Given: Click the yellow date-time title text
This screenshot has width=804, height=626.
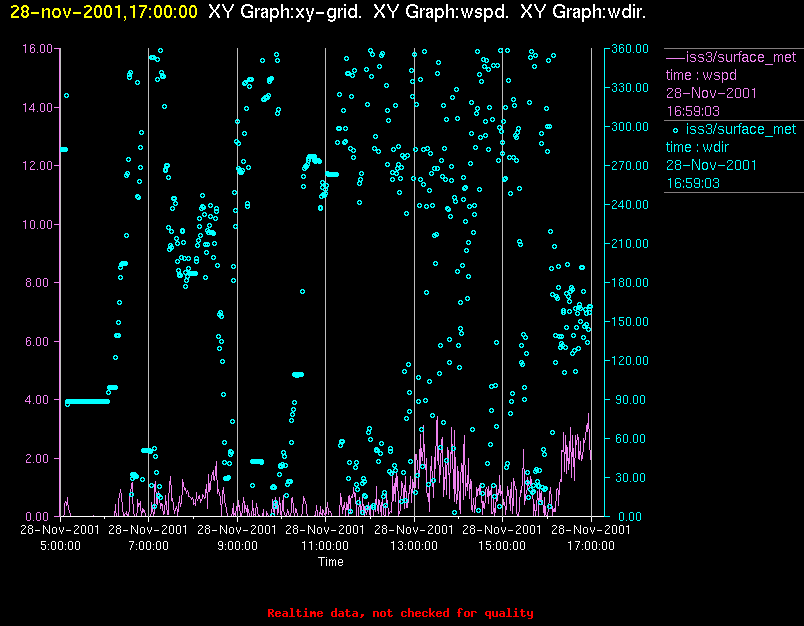Looking at the screenshot, I should point(104,12).
